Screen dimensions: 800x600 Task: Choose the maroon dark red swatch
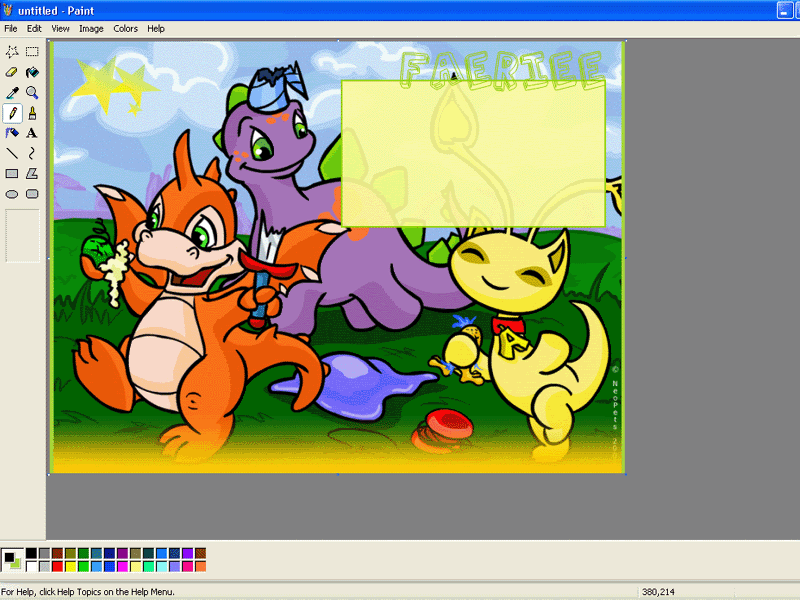[58, 553]
